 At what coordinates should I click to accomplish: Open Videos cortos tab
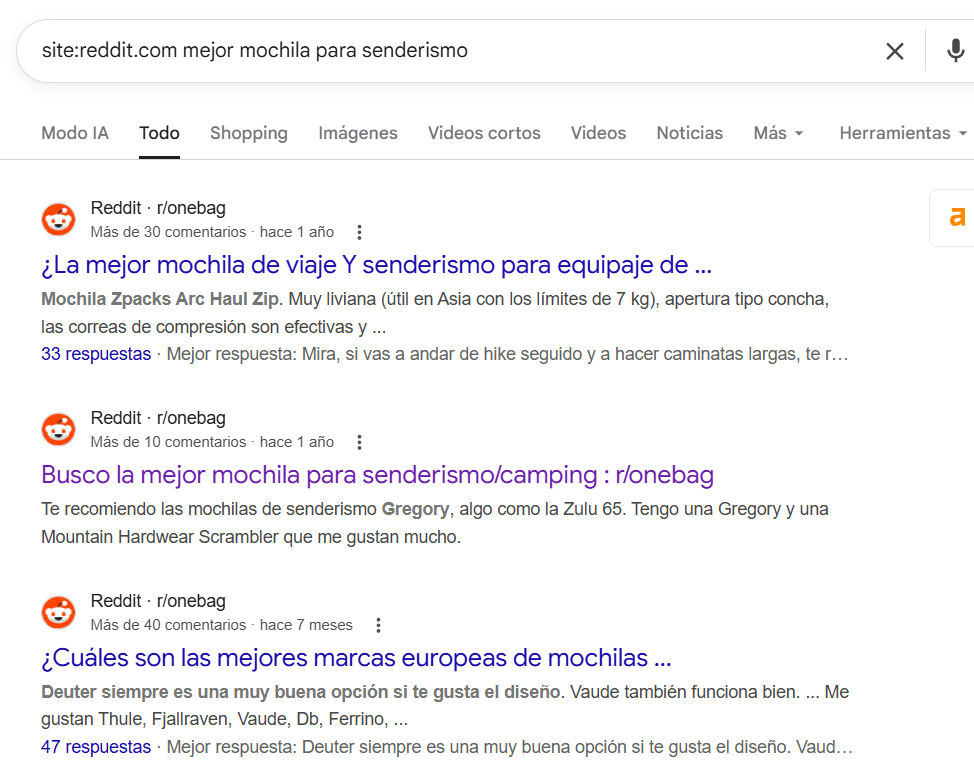tap(484, 133)
